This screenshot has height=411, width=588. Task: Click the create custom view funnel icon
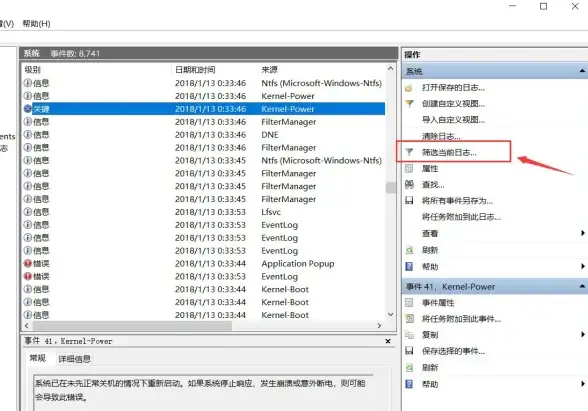409,104
